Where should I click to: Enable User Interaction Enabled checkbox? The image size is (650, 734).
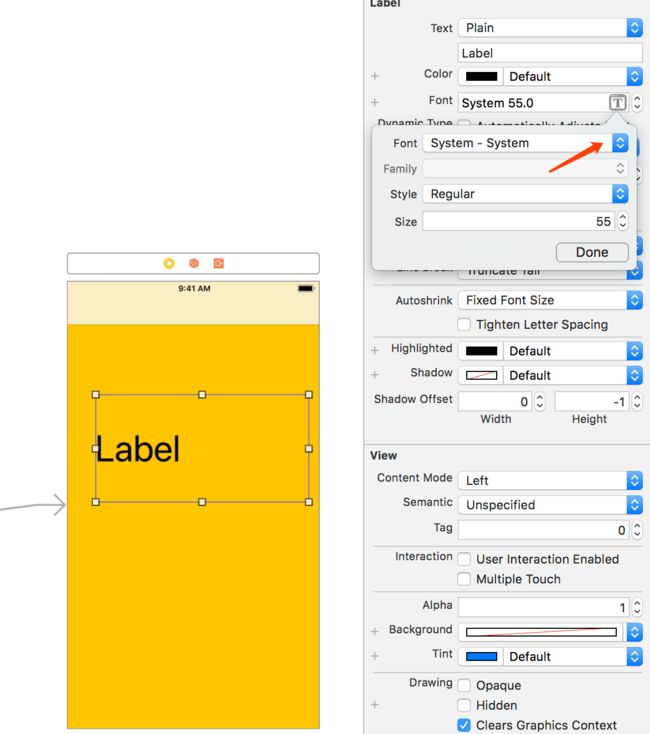click(x=464, y=559)
